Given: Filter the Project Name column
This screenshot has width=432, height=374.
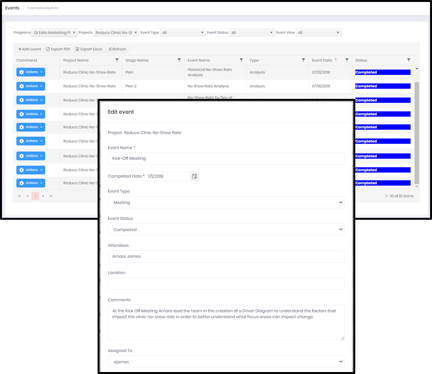Looking at the screenshot, I should tap(117, 60).
